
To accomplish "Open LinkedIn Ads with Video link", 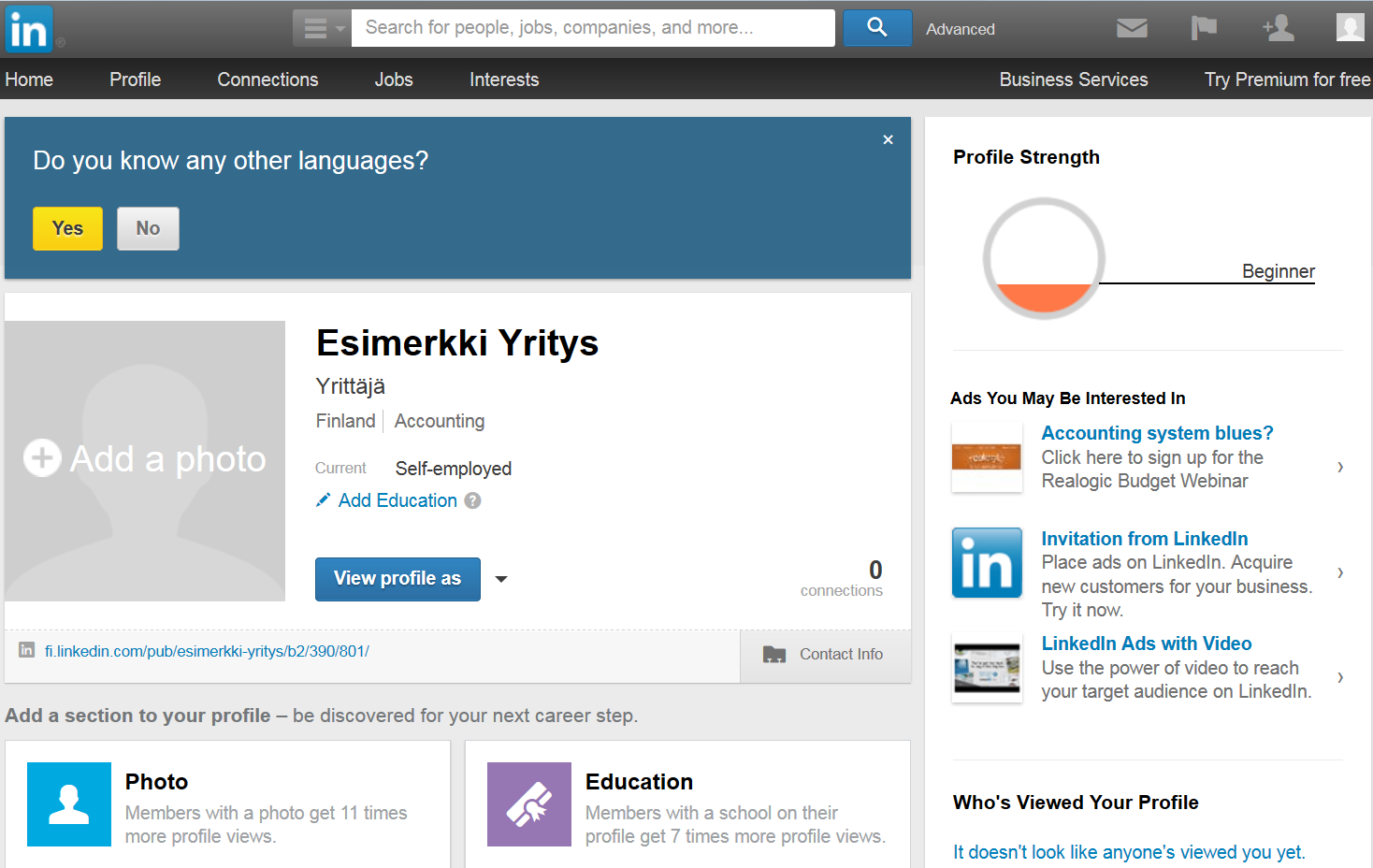I will (x=1147, y=644).
